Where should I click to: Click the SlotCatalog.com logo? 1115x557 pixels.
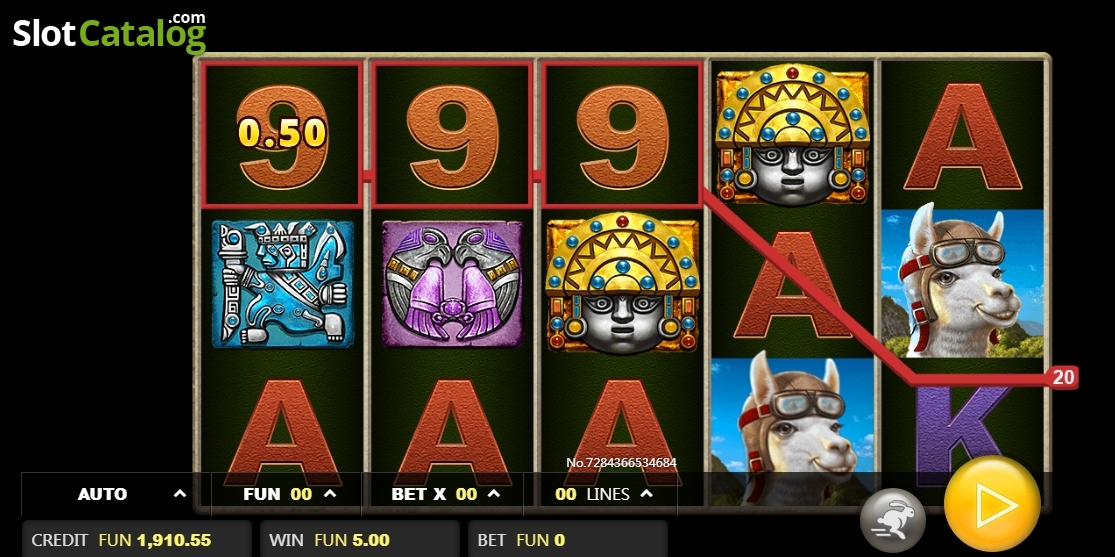pos(110,33)
